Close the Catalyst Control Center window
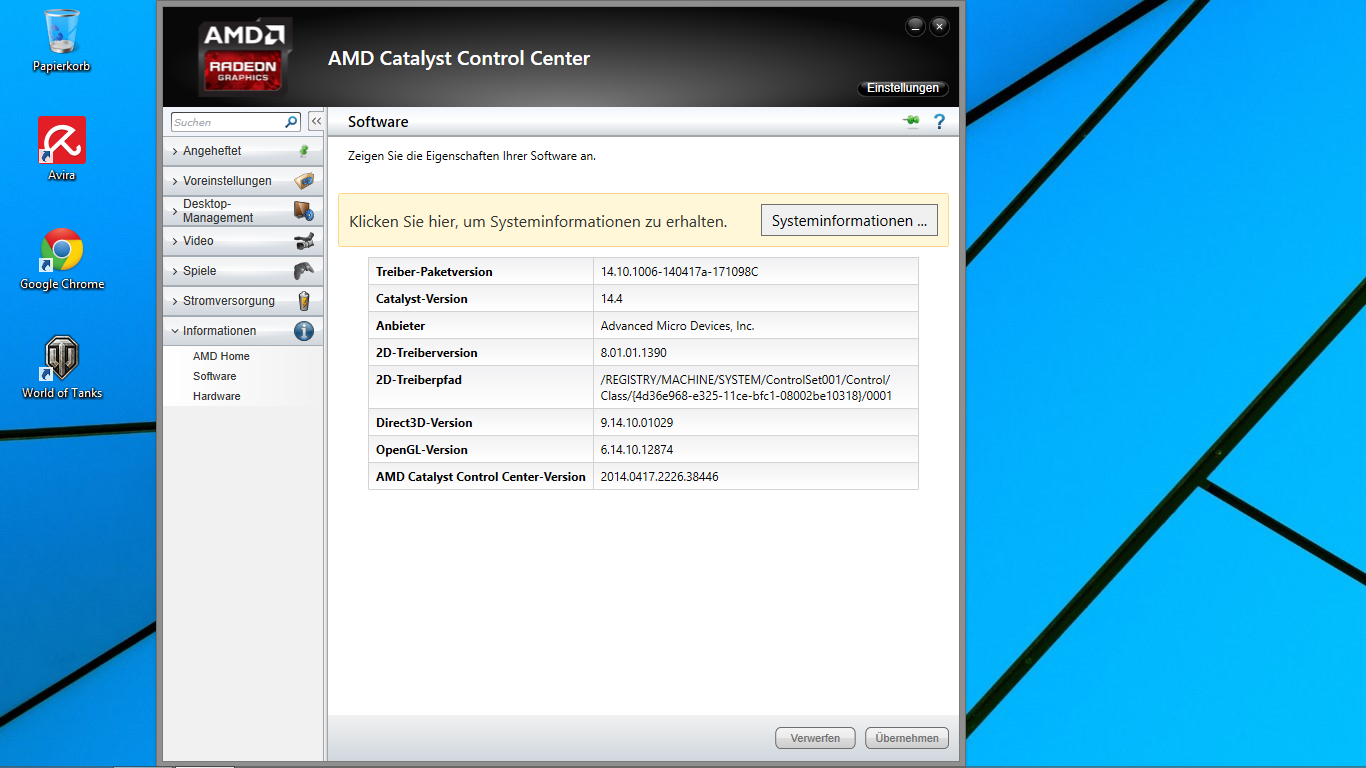 pos(939,27)
